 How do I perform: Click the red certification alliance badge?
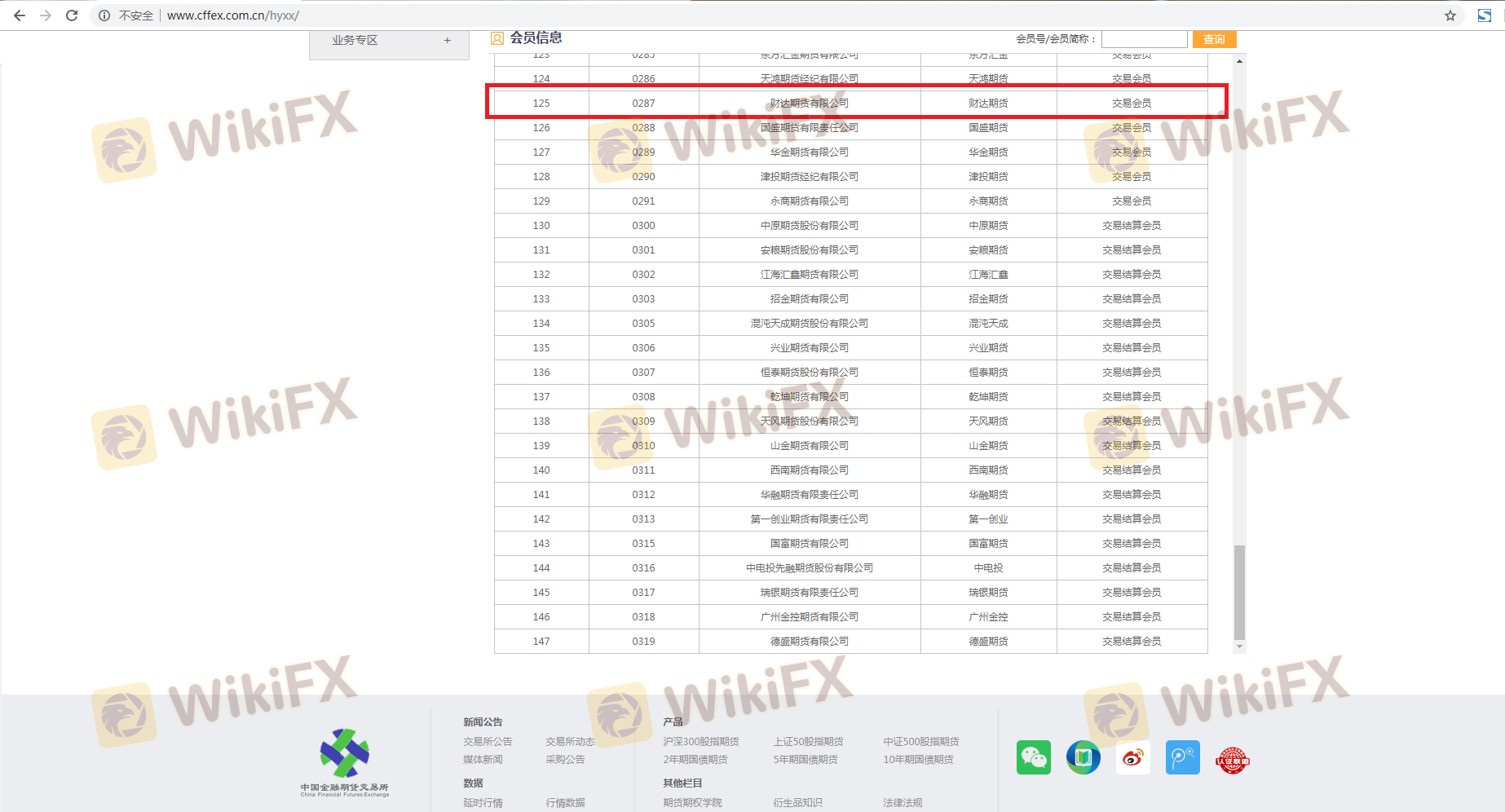point(1232,760)
